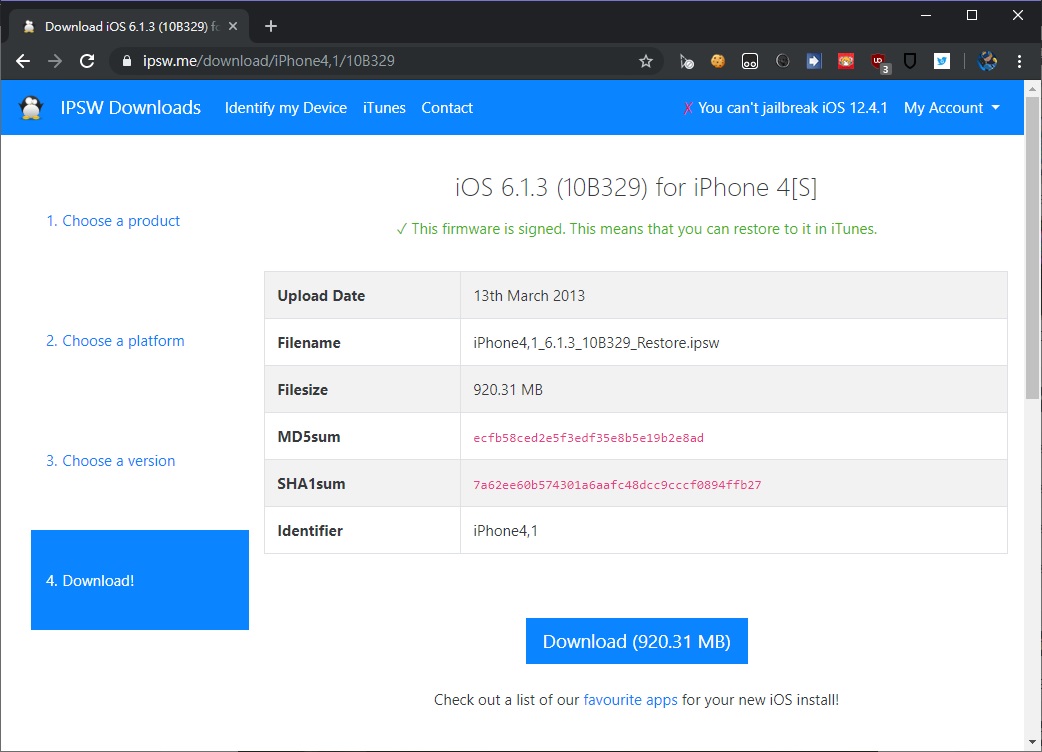Click the IPSW Downloads penguin logo
Viewport: 1042px width, 752px height.
[x=31, y=107]
